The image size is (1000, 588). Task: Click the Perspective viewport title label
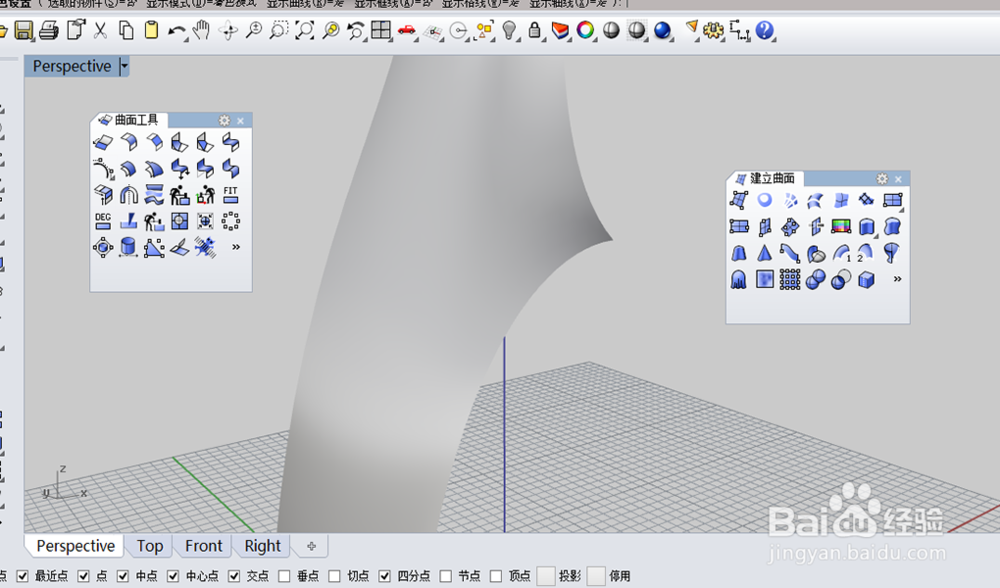(71, 66)
